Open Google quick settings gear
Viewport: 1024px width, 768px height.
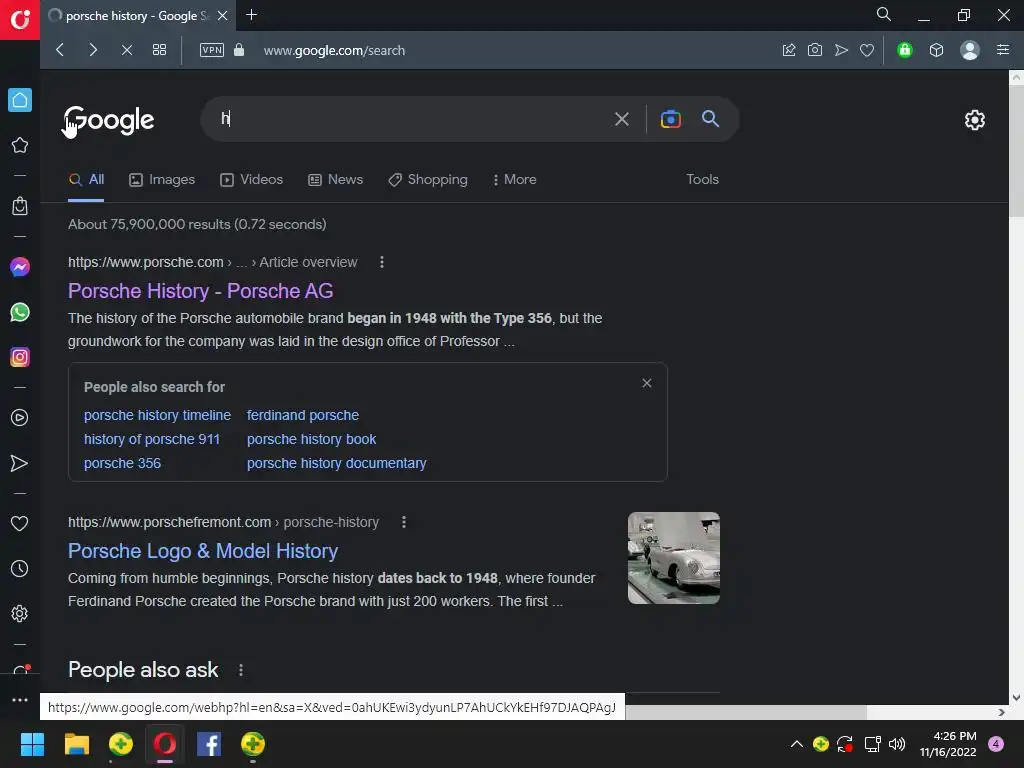(974, 120)
